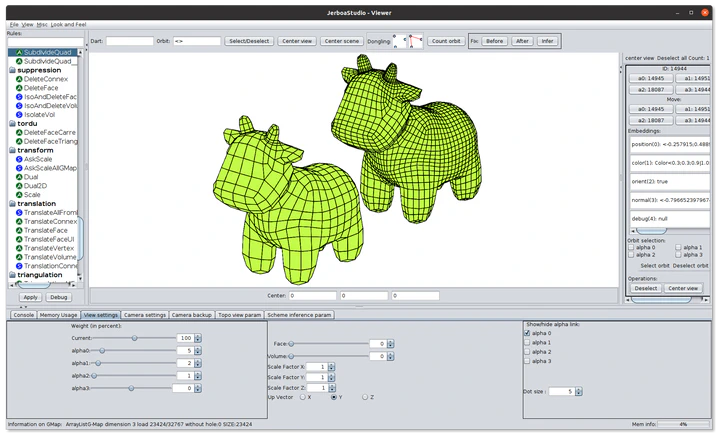Select the TranslateFaceUI rule icon
The image size is (720, 437).
[x=19, y=239]
